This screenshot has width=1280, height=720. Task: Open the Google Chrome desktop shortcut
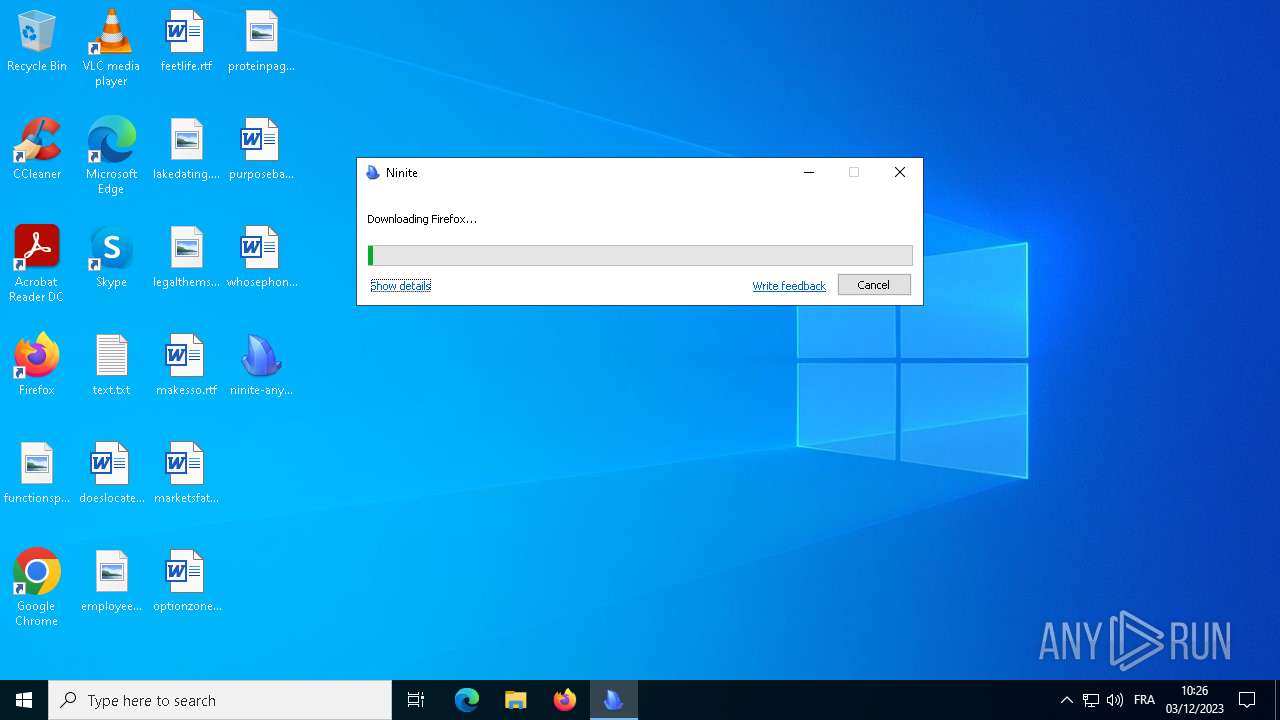pyautogui.click(x=37, y=588)
